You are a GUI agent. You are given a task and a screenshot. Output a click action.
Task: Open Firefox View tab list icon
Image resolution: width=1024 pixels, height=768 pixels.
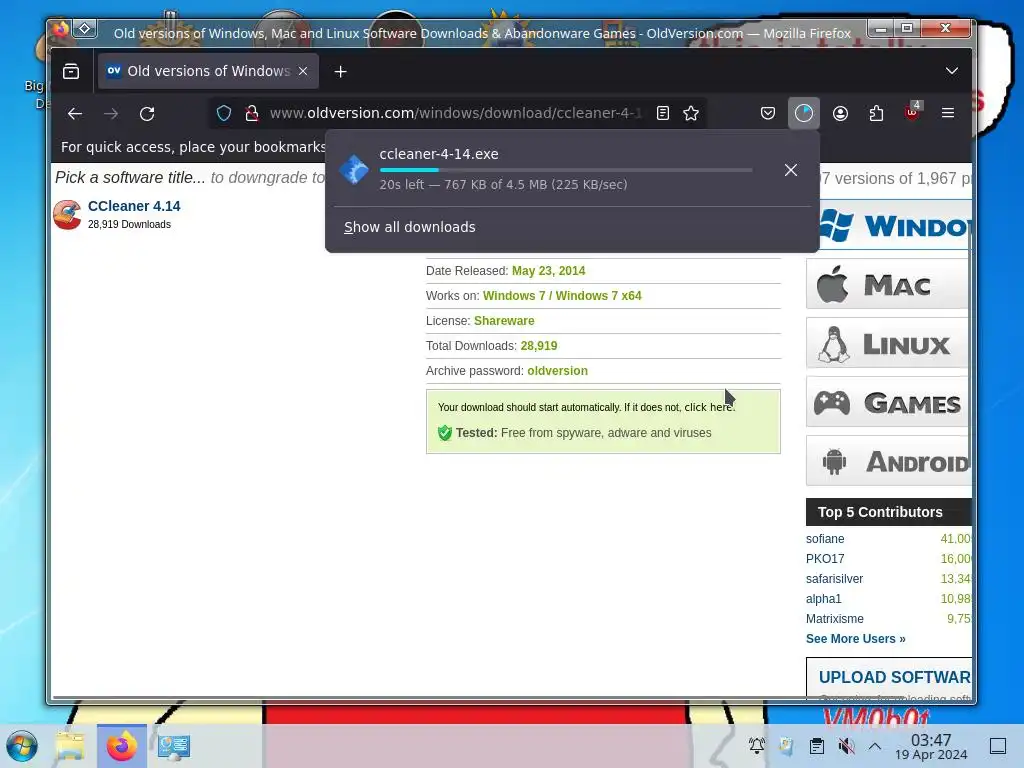tap(71, 71)
